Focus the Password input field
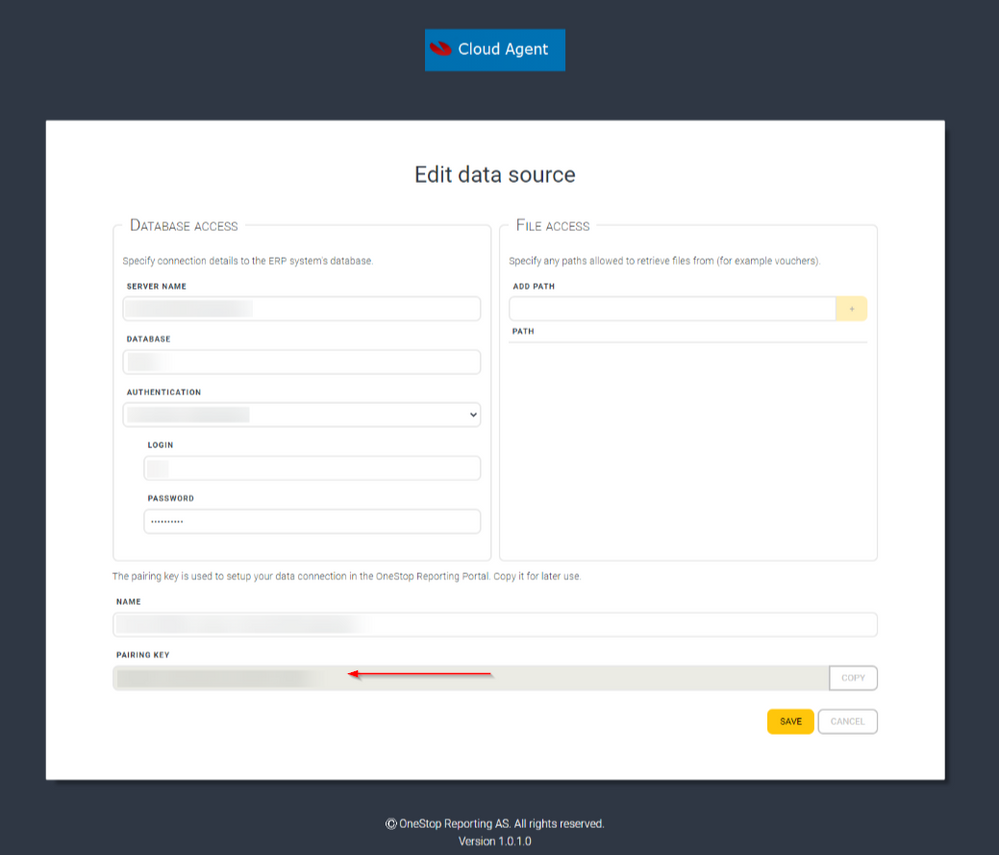This screenshot has width=999, height=855. click(312, 521)
